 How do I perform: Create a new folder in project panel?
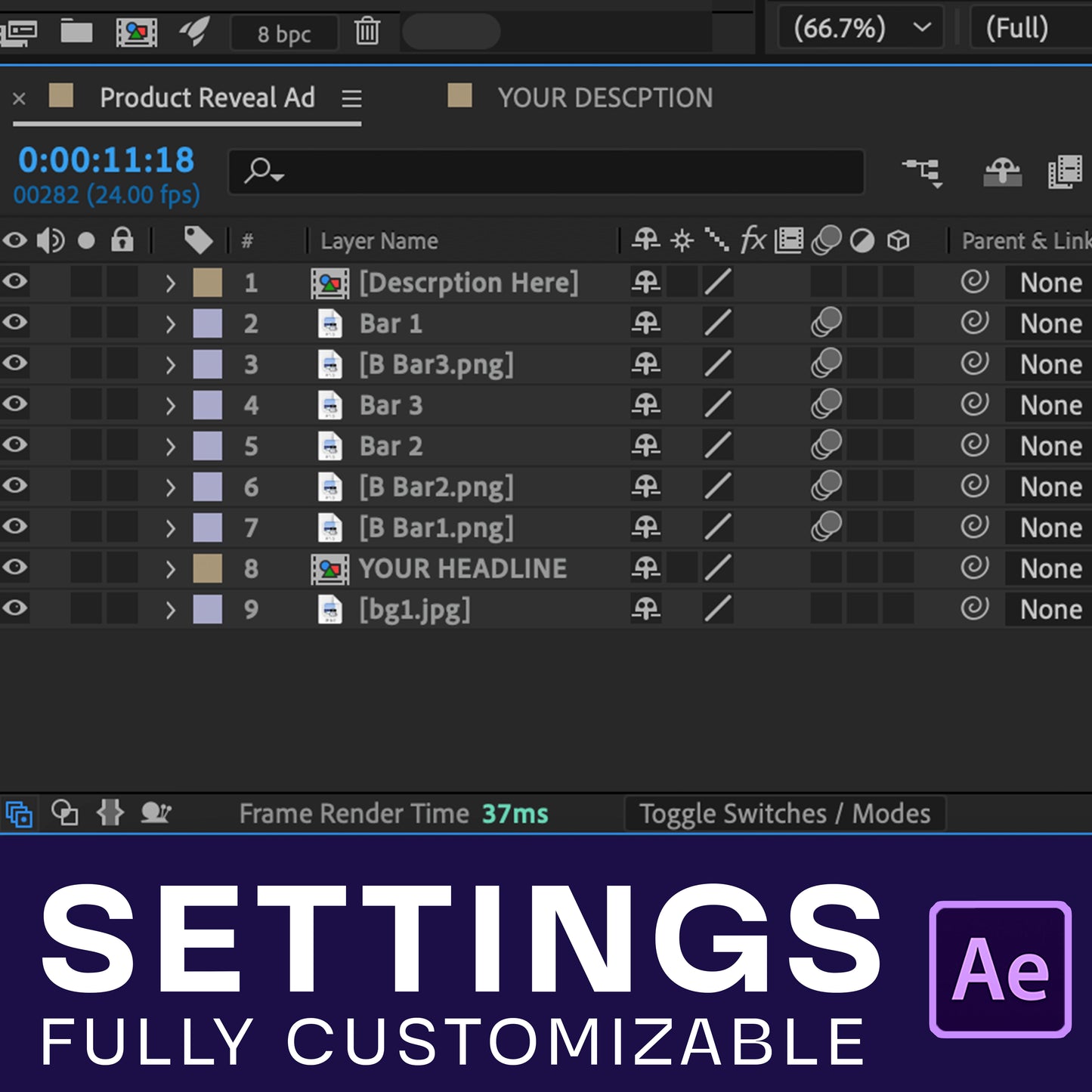pyautogui.click(x=76, y=32)
